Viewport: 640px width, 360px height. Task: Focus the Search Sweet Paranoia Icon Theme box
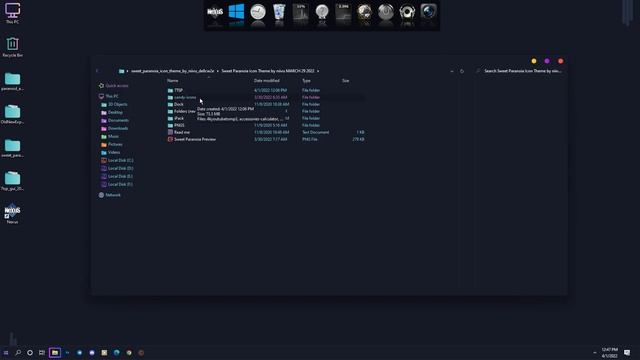[x=521, y=71]
